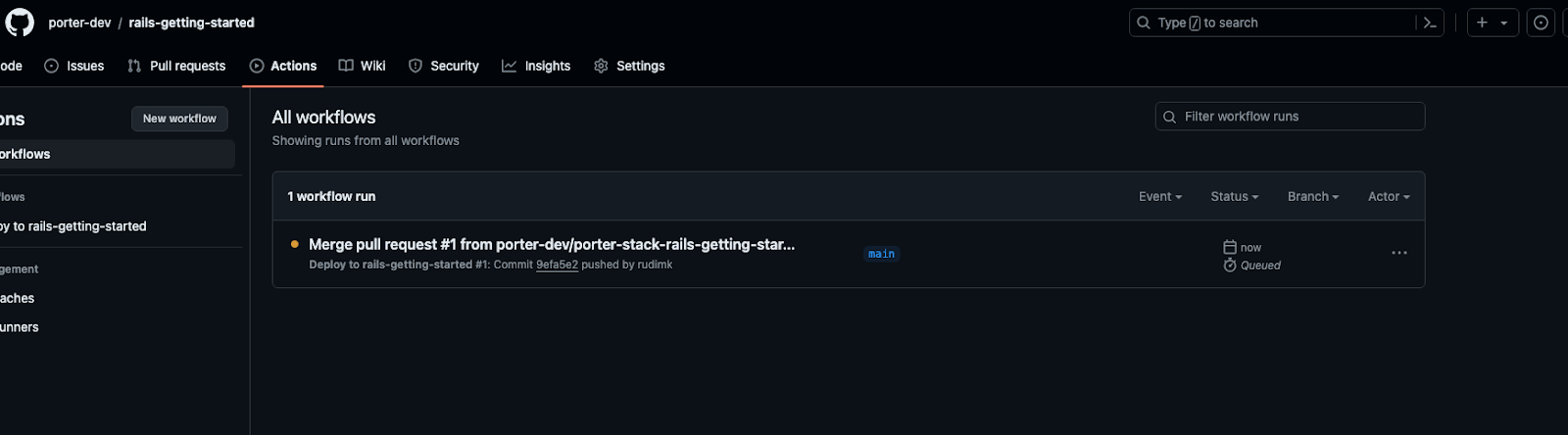
Task: Switch to the Insights tab
Action: pyautogui.click(x=536, y=66)
